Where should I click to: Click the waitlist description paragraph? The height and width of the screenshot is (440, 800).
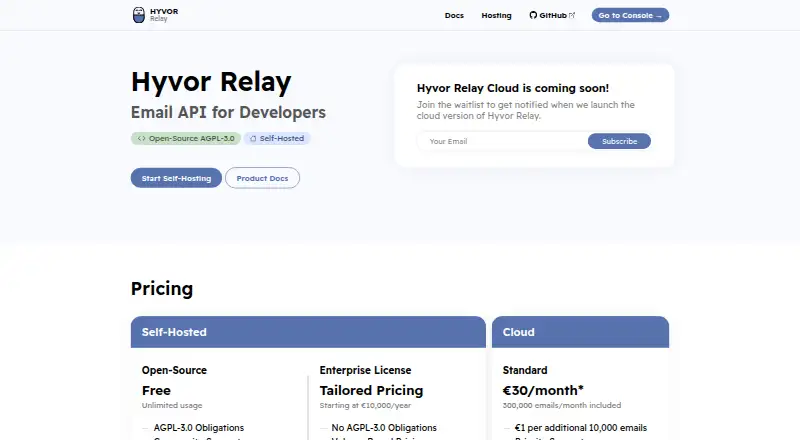coord(526,110)
